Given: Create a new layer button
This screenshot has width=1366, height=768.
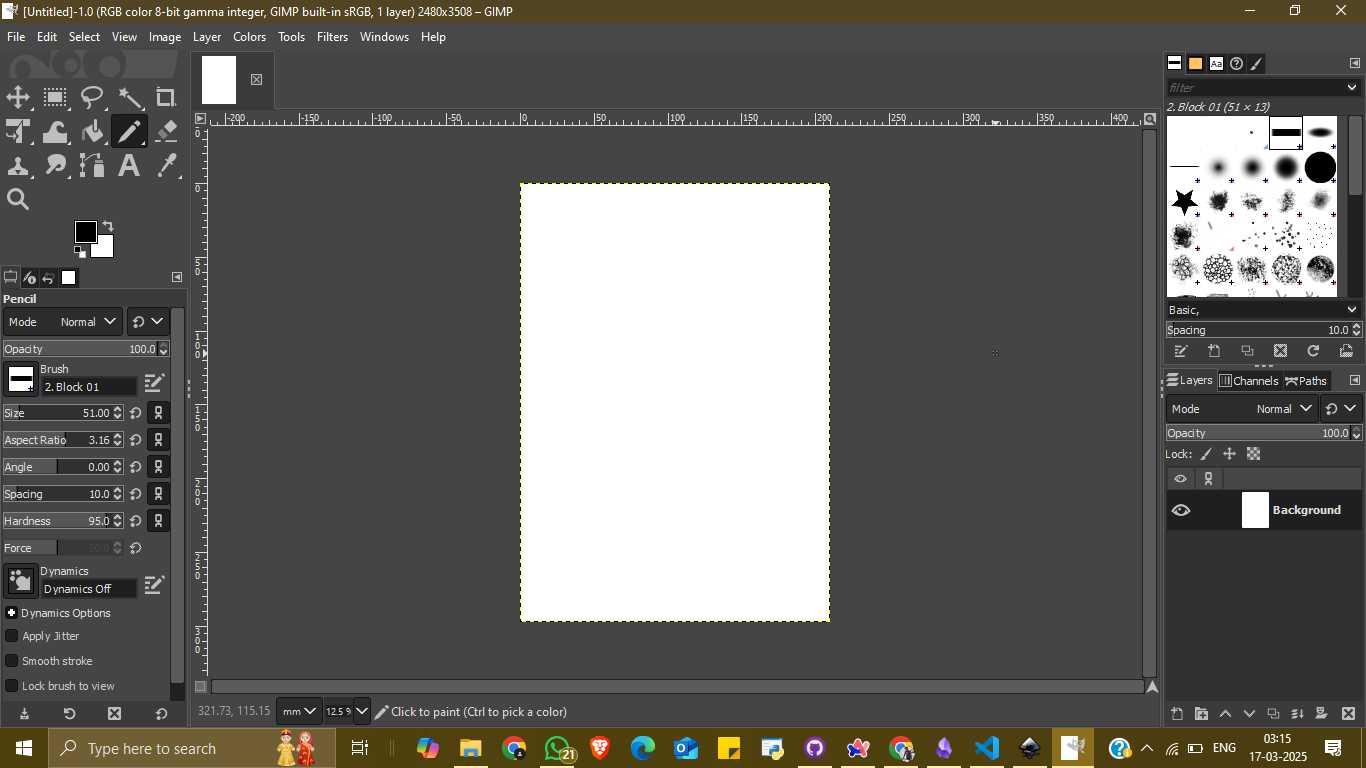Looking at the screenshot, I should 1177,713.
